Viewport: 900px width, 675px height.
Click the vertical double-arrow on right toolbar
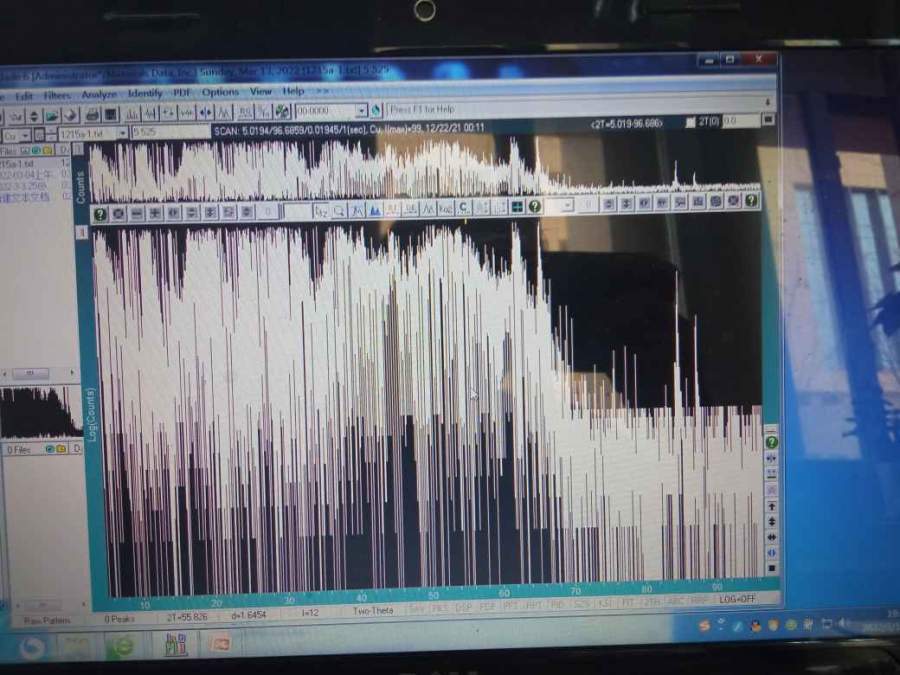tap(771, 522)
